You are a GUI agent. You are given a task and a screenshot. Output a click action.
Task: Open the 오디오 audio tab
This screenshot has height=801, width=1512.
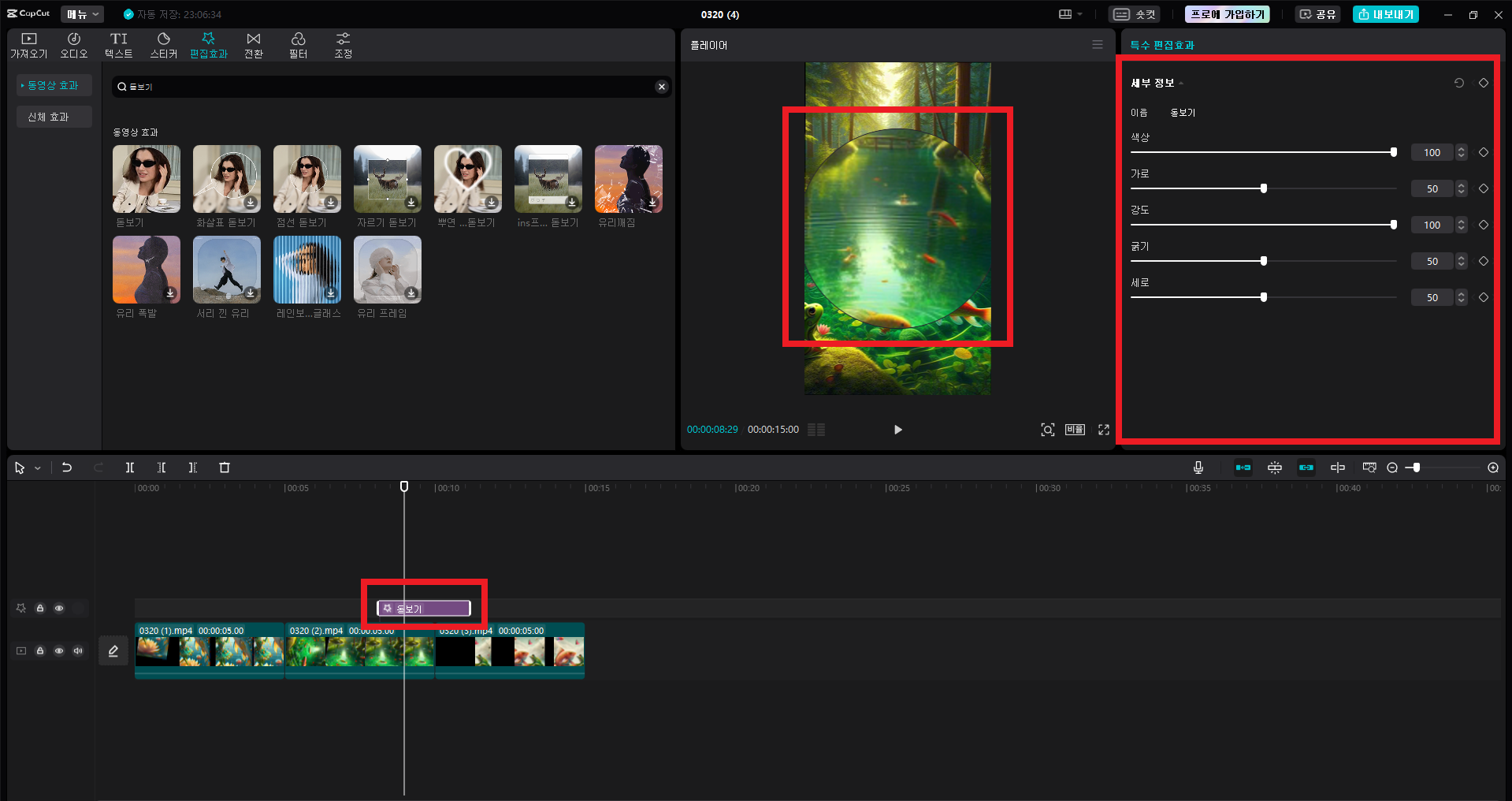pyautogui.click(x=74, y=46)
